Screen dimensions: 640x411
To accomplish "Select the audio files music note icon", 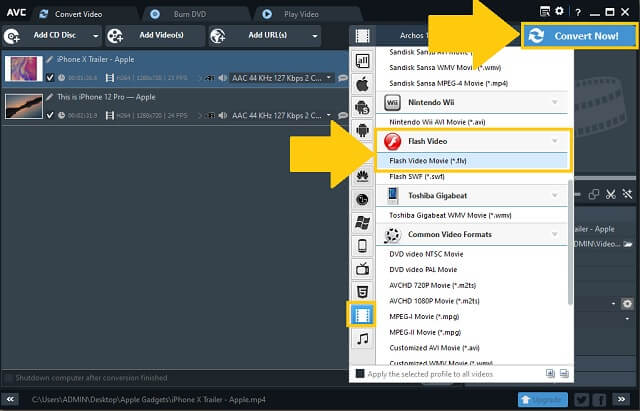I will point(362,338).
